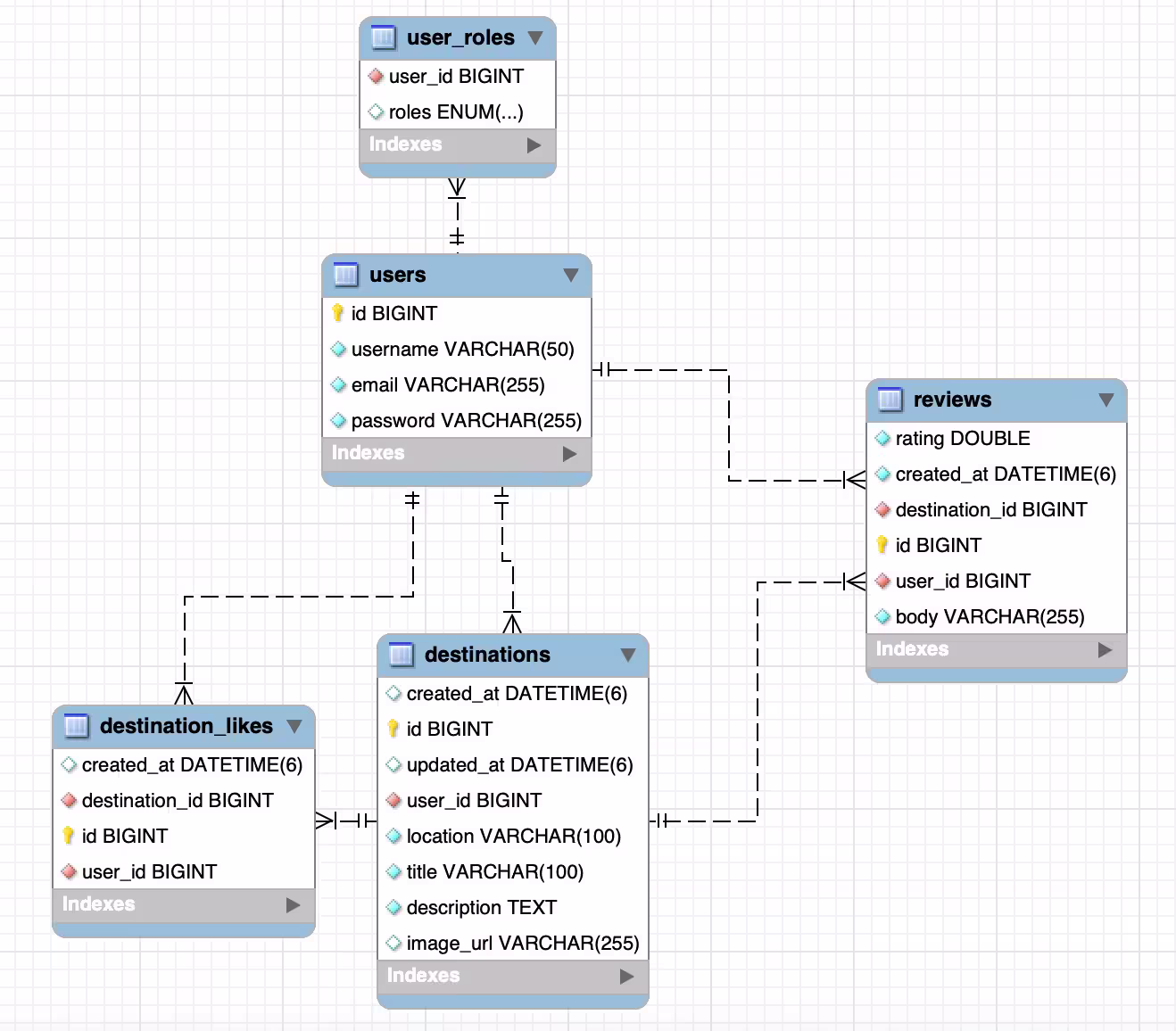Expand the Indexes section of destinations
Image resolution: width=1176 pixels, height=1031 pixels.
point(627,976)
